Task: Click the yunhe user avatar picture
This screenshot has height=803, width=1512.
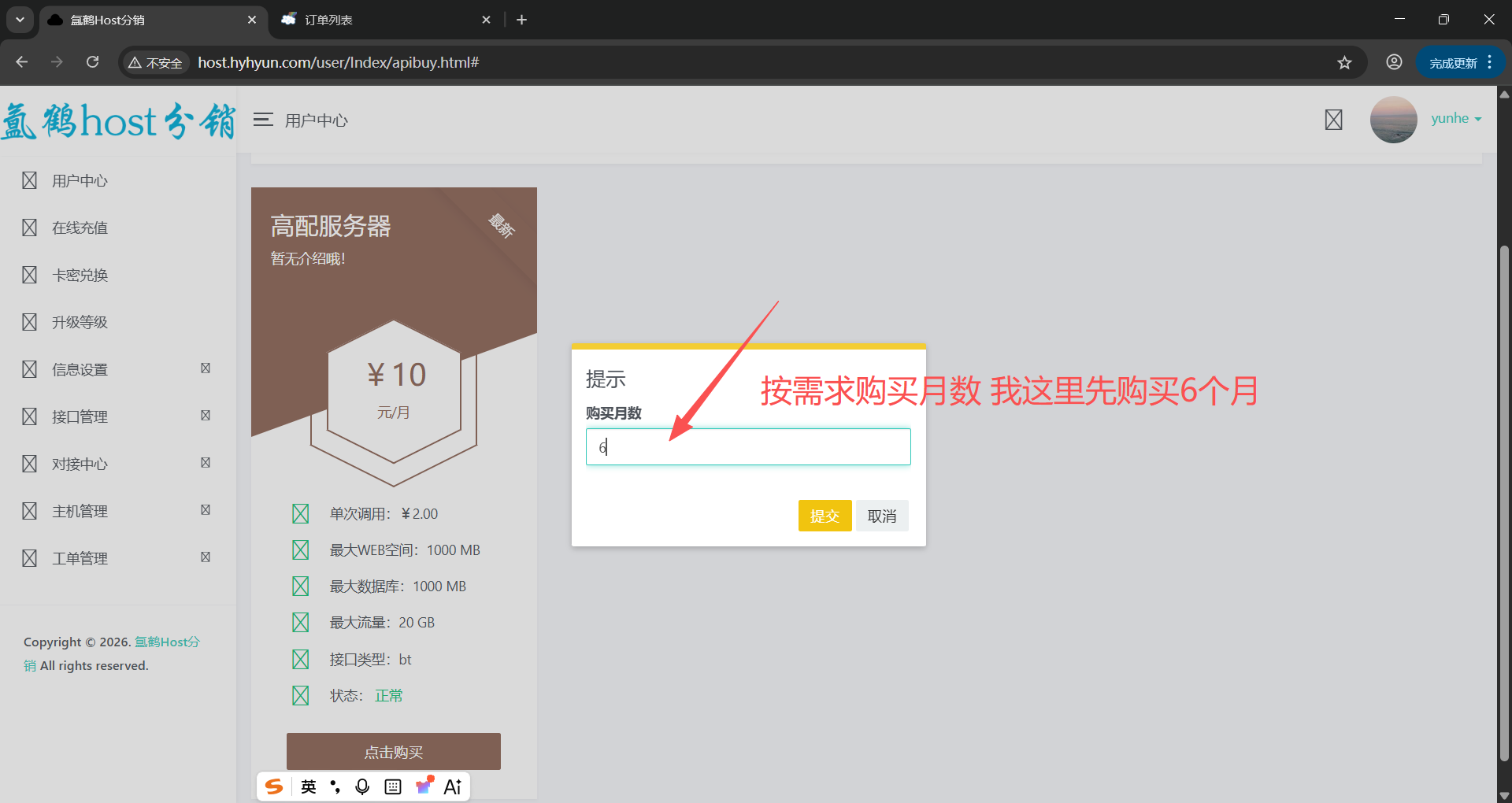Action: click(x=1393, y=120)
